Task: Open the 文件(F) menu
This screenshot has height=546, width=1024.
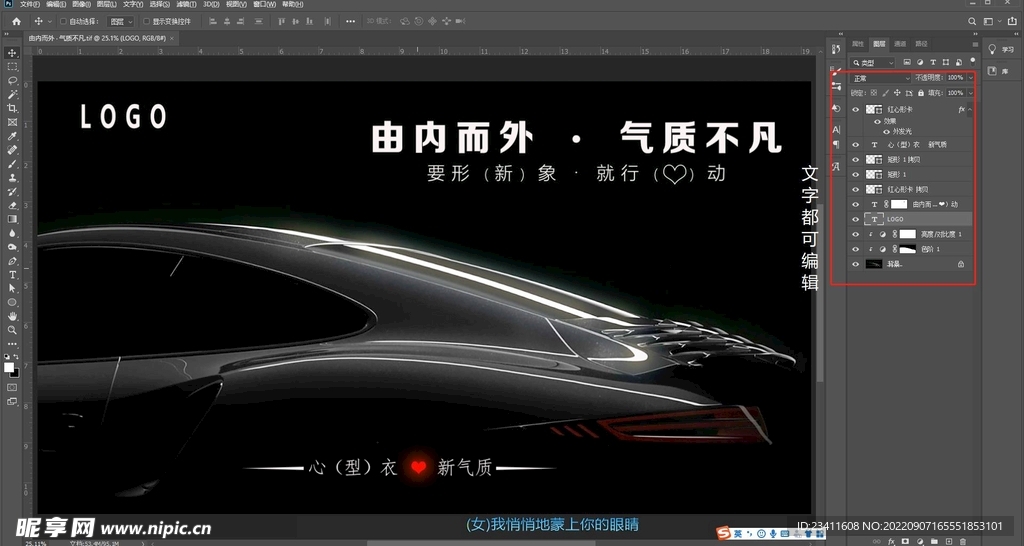Action: [30, 4]
